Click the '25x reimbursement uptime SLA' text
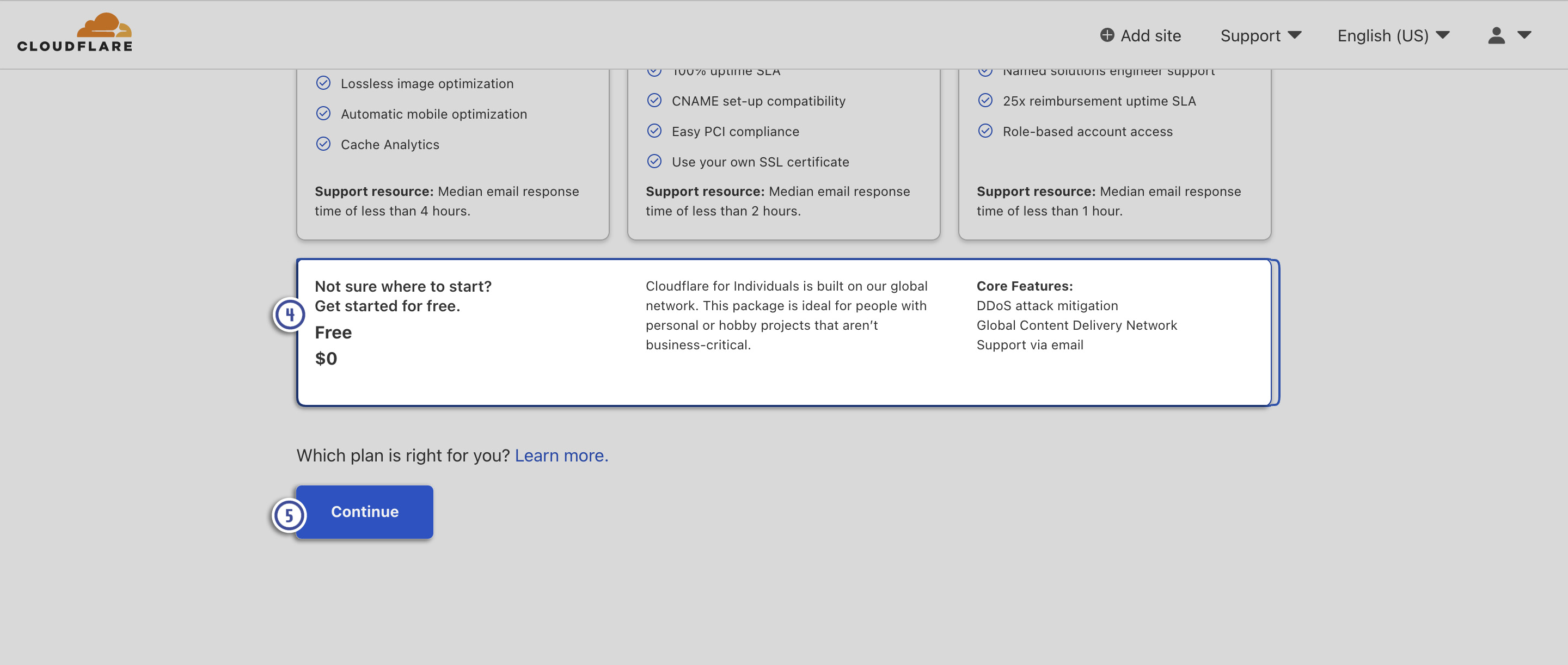Viewport: 1568px width, 665px height. pos(1099,101)
